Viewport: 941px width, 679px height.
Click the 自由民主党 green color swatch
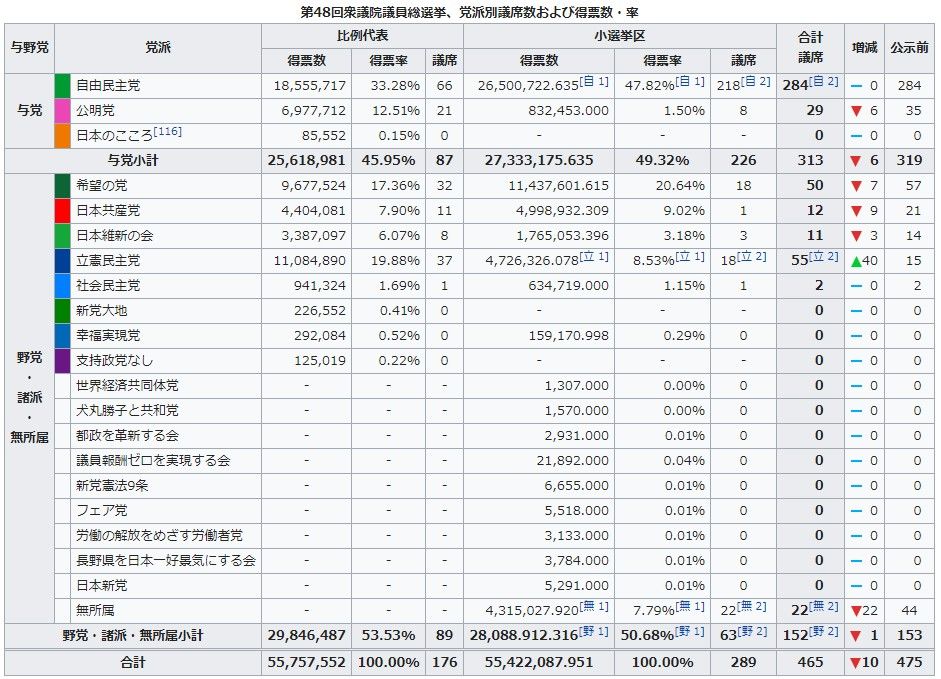(x=62, y=86)
